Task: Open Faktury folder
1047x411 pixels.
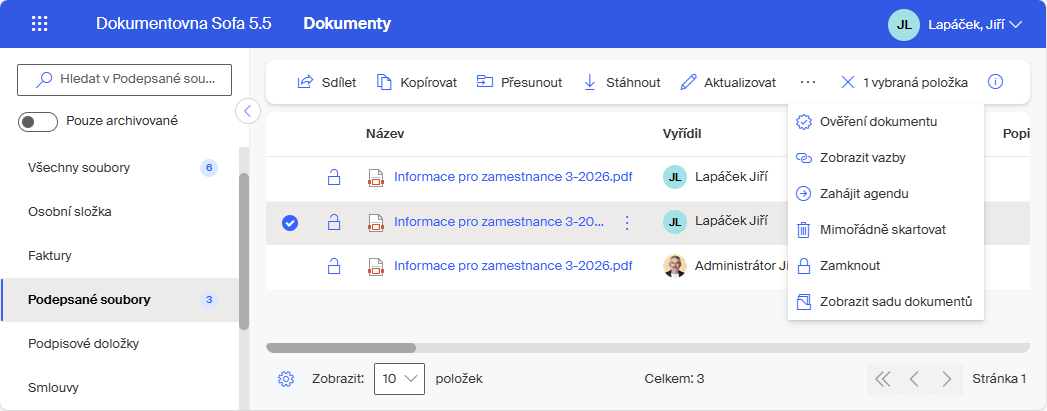Action: pos(120,256)
